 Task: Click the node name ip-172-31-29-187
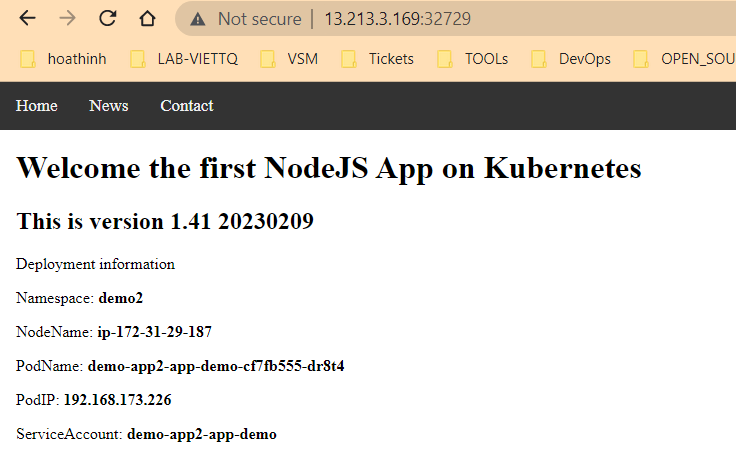(x=154, y=332)
